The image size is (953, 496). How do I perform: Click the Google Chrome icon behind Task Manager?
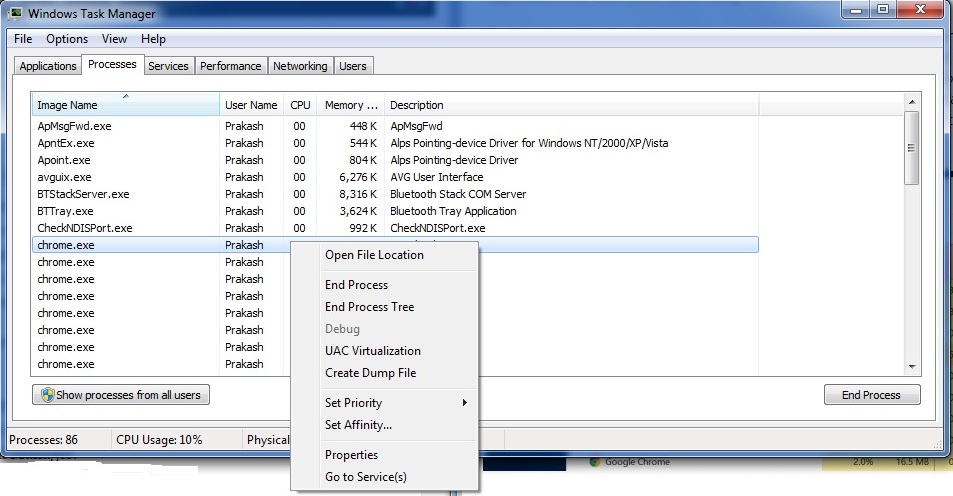click(594, 462)
